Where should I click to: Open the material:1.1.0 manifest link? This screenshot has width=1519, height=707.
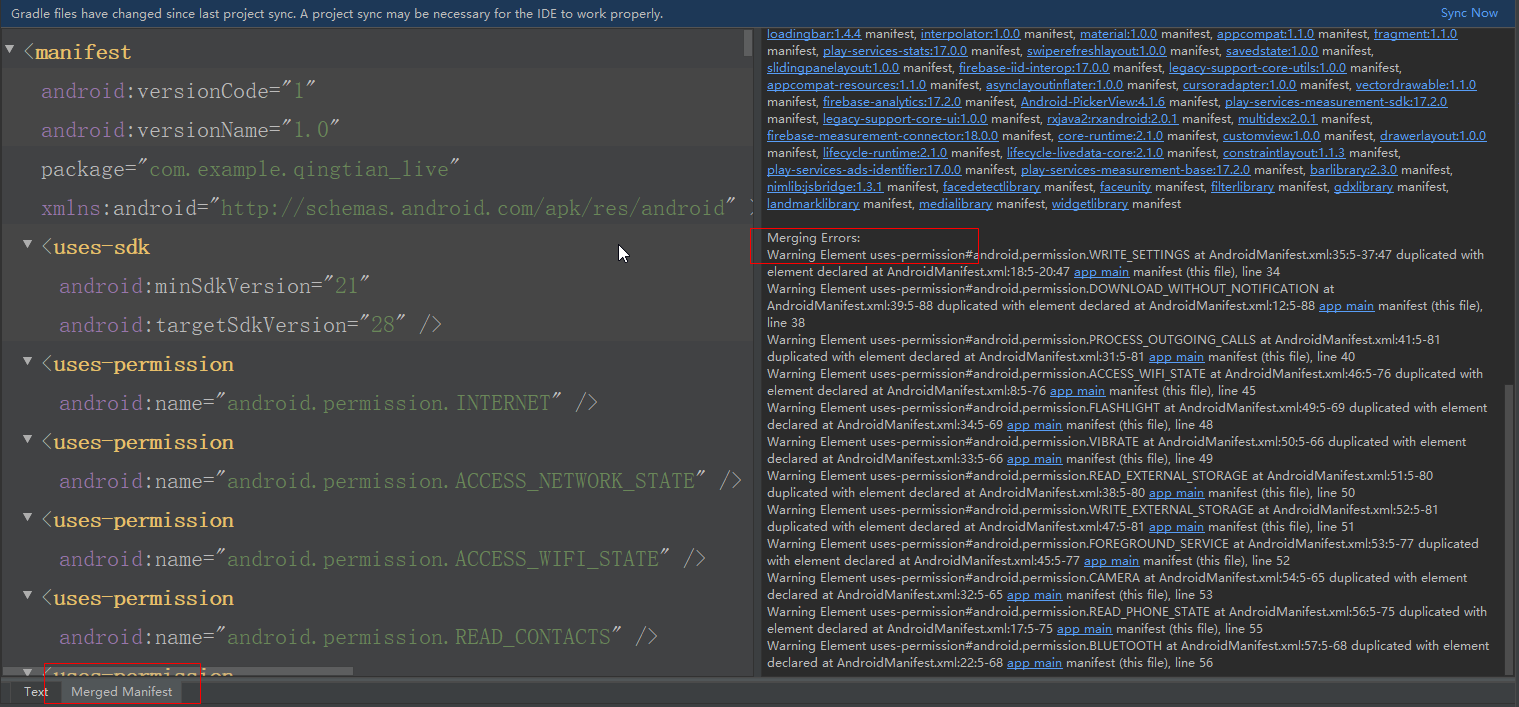point(1118,32)
